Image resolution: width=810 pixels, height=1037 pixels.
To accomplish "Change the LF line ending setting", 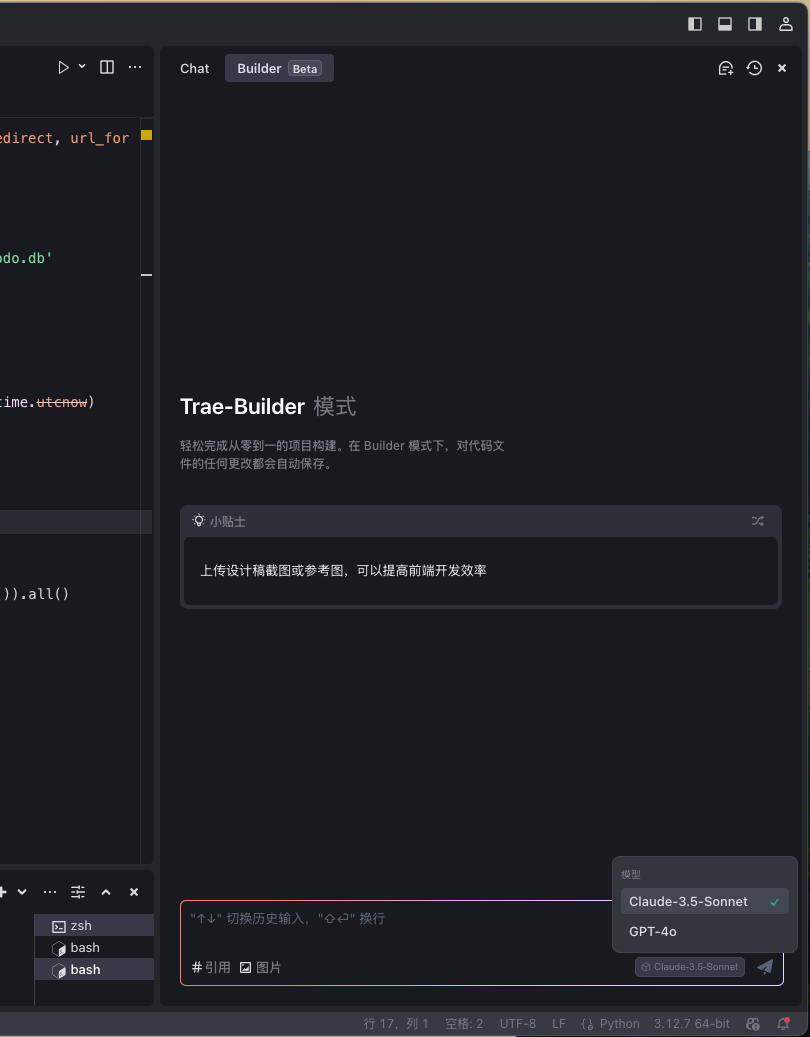I will pyautogui.click(x=559, y=1024).
